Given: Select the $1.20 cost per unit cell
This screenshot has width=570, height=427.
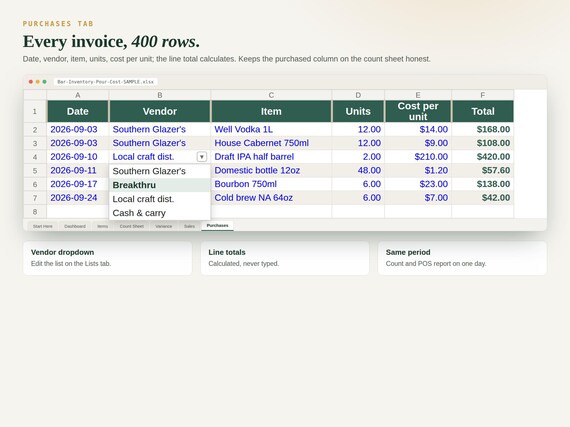Looking at the screenshot, I should (x=418, y=170).
